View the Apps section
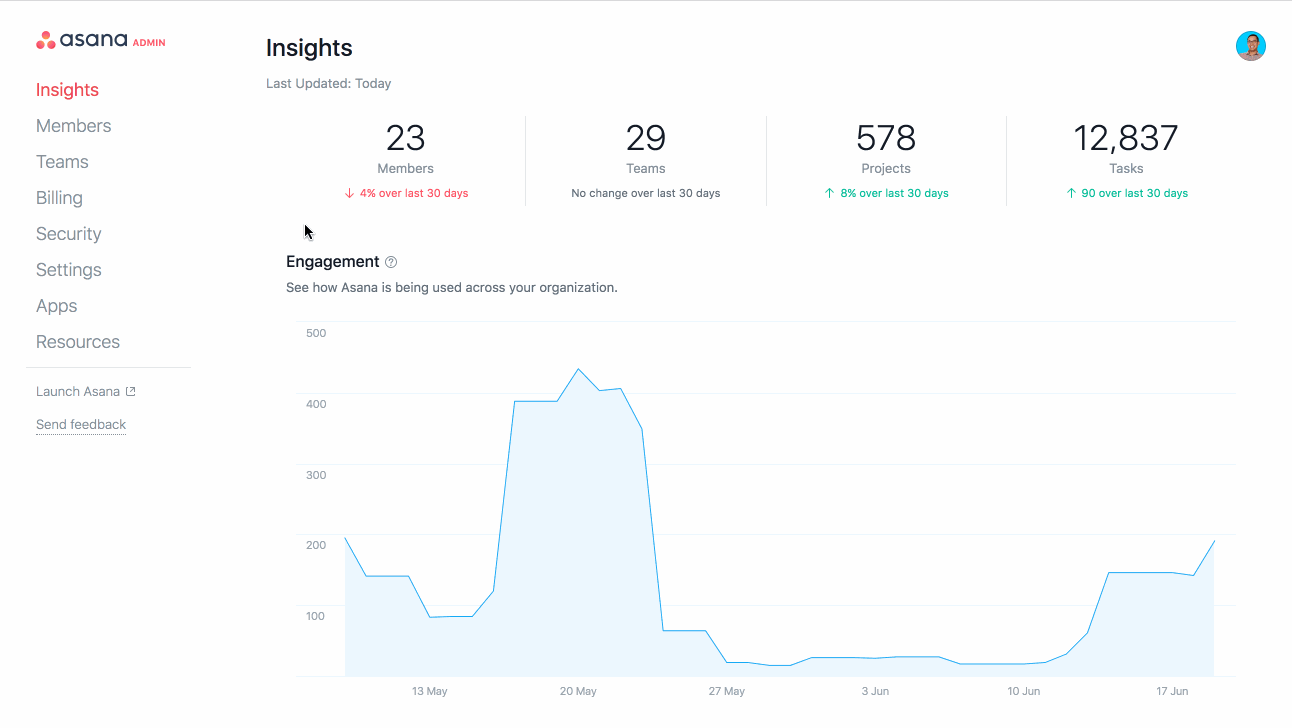This screenshot has height=728, width=1292. point(56,305)
